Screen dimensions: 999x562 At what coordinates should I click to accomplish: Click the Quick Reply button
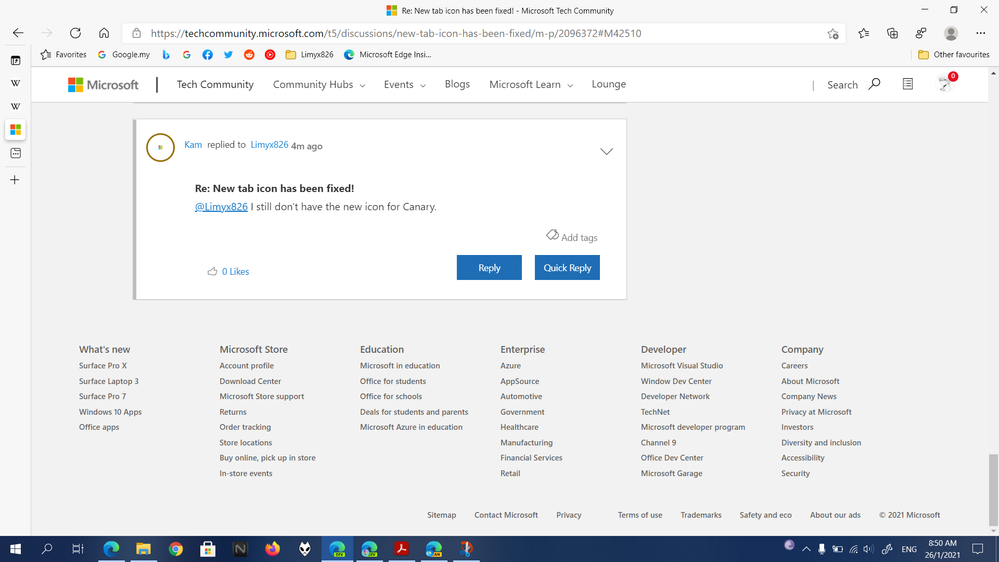tap(567, 268)
